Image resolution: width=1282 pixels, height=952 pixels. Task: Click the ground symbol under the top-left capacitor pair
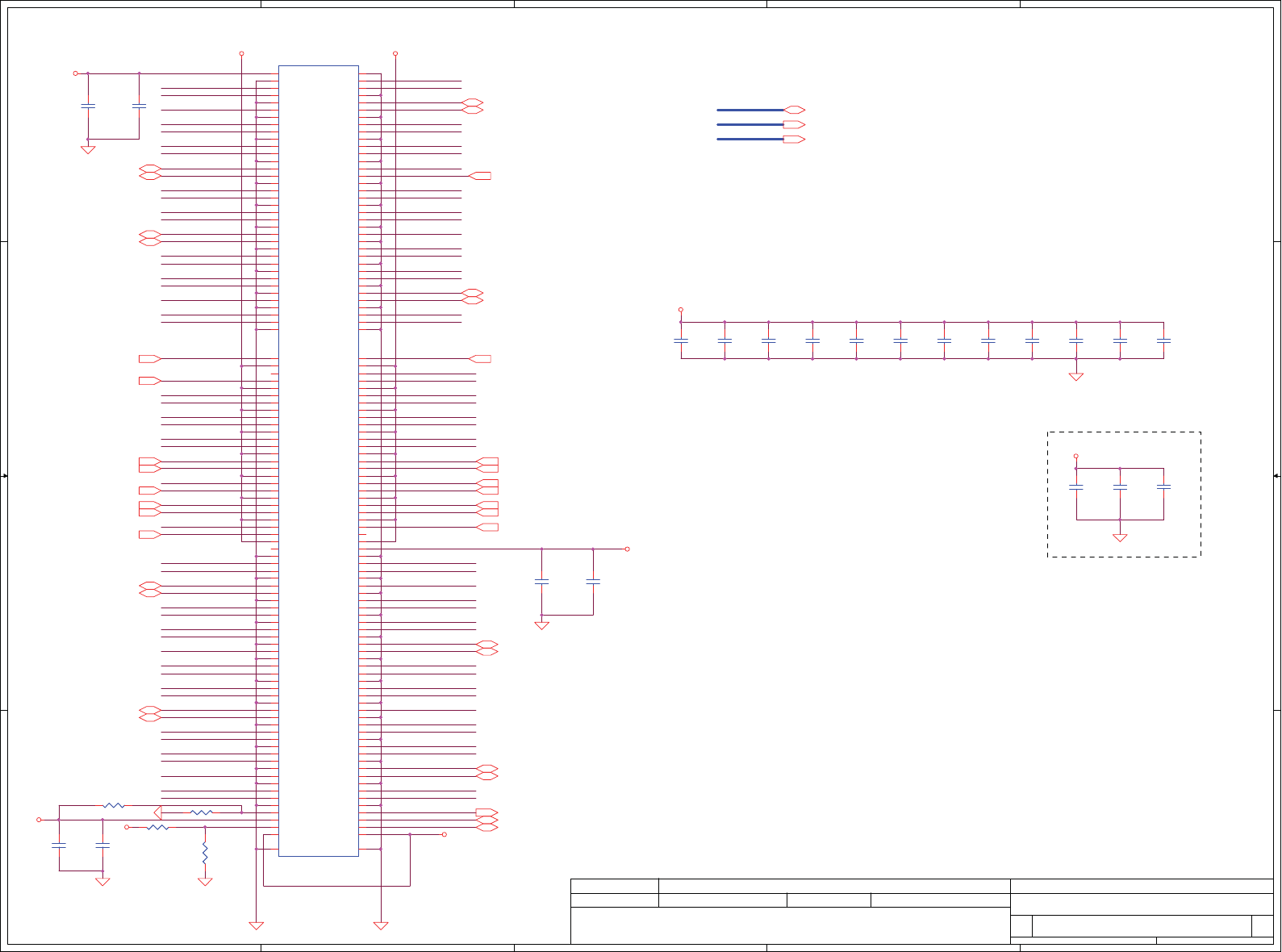click(x=88, y=150)
